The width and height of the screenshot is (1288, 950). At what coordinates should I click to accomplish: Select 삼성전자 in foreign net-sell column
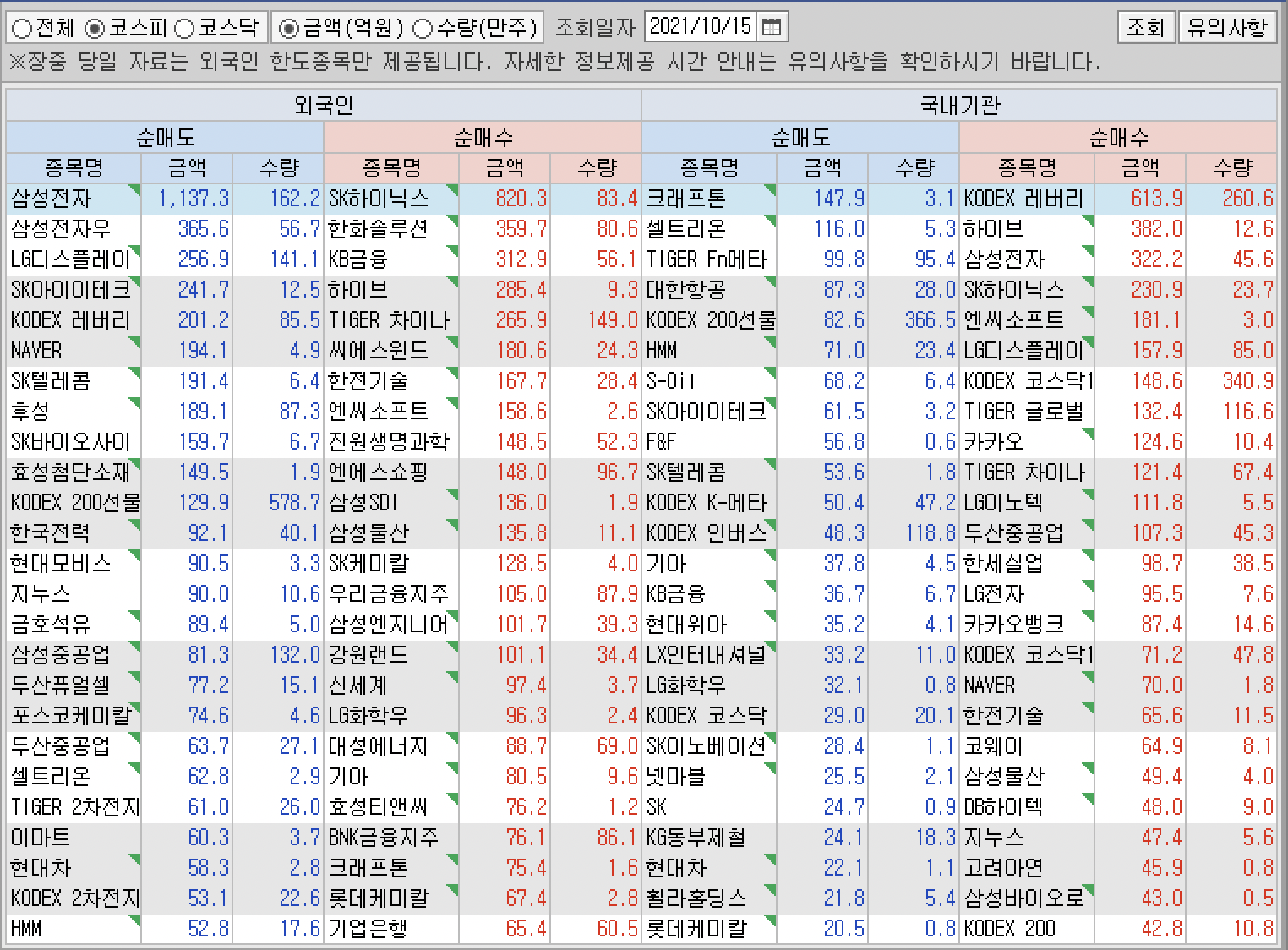[52, 199]
